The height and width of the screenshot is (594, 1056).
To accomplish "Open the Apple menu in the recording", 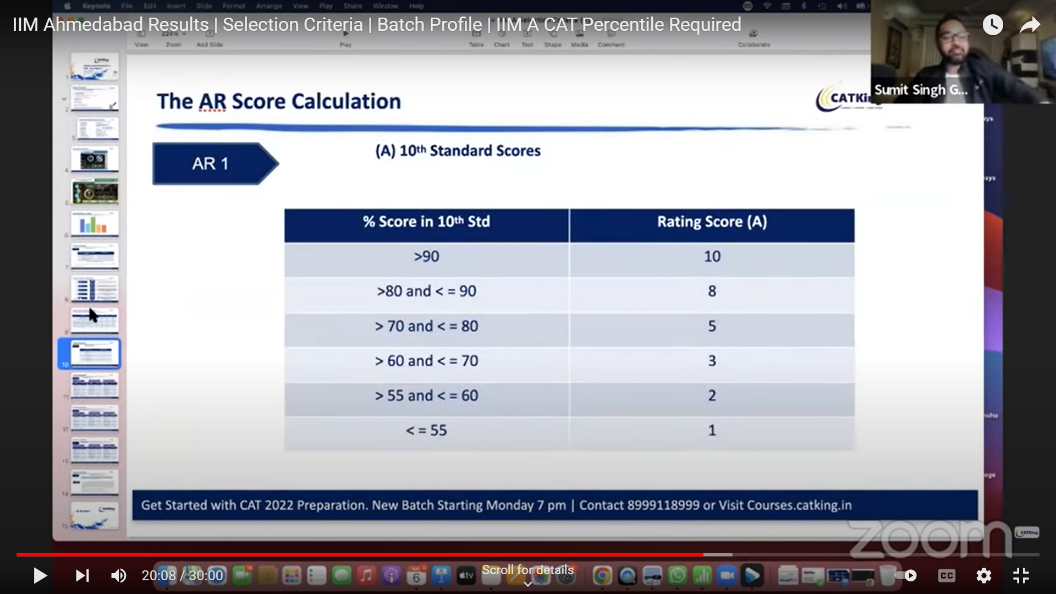I will pyautogui.click(x=67, y=6).
